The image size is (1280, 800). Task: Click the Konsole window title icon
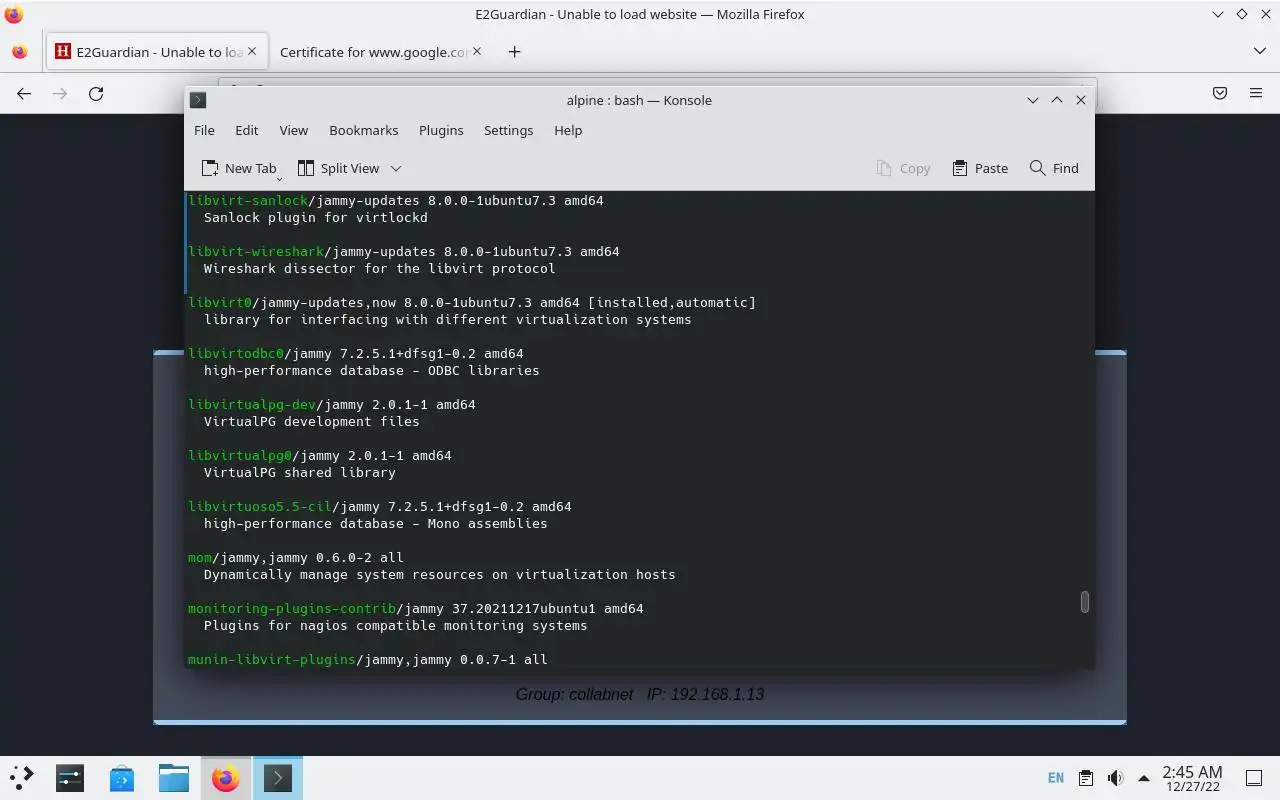click(x=198, y=100)
